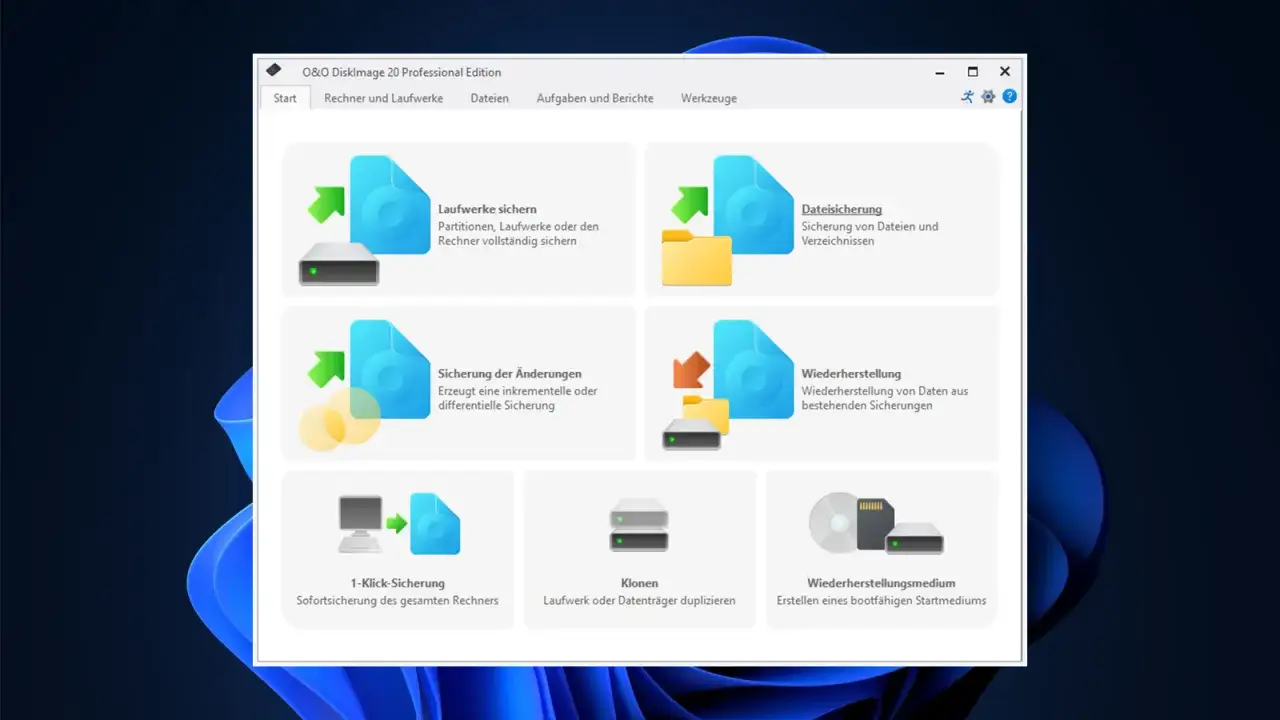Click text 'Laufwerk oder Datenträger duplizieren'
This screenshot has height=720, width=1280.
point(640,601)
